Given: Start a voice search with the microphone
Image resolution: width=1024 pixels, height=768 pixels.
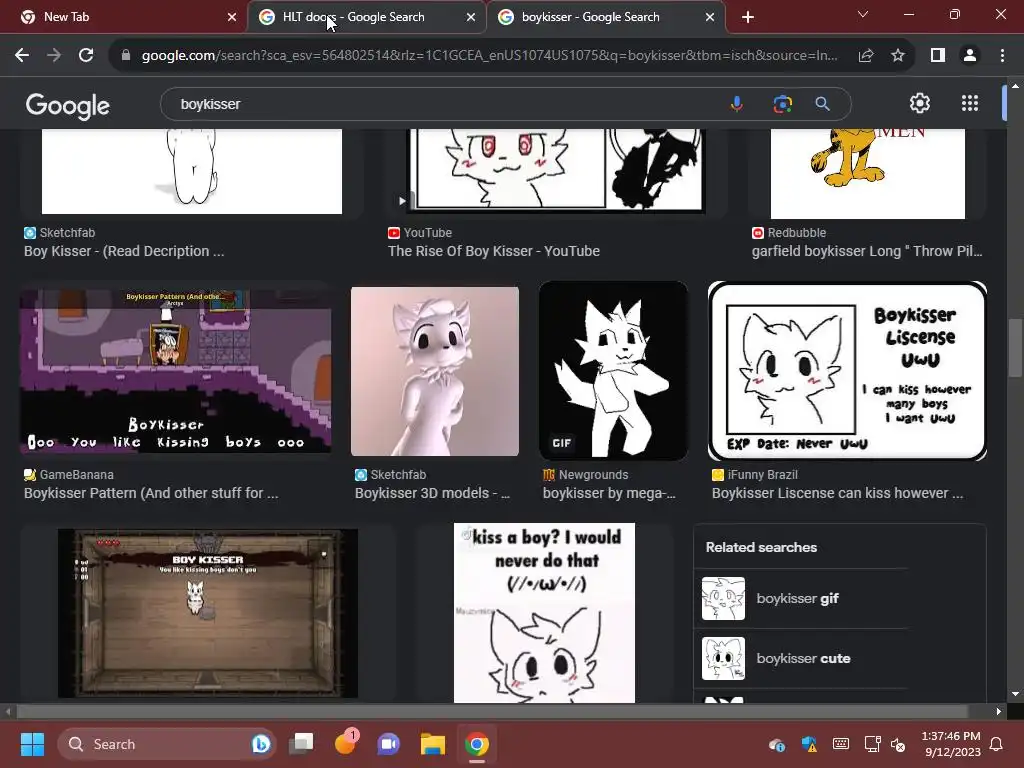Looking at the screenshot, I should [x=737, y=104].
